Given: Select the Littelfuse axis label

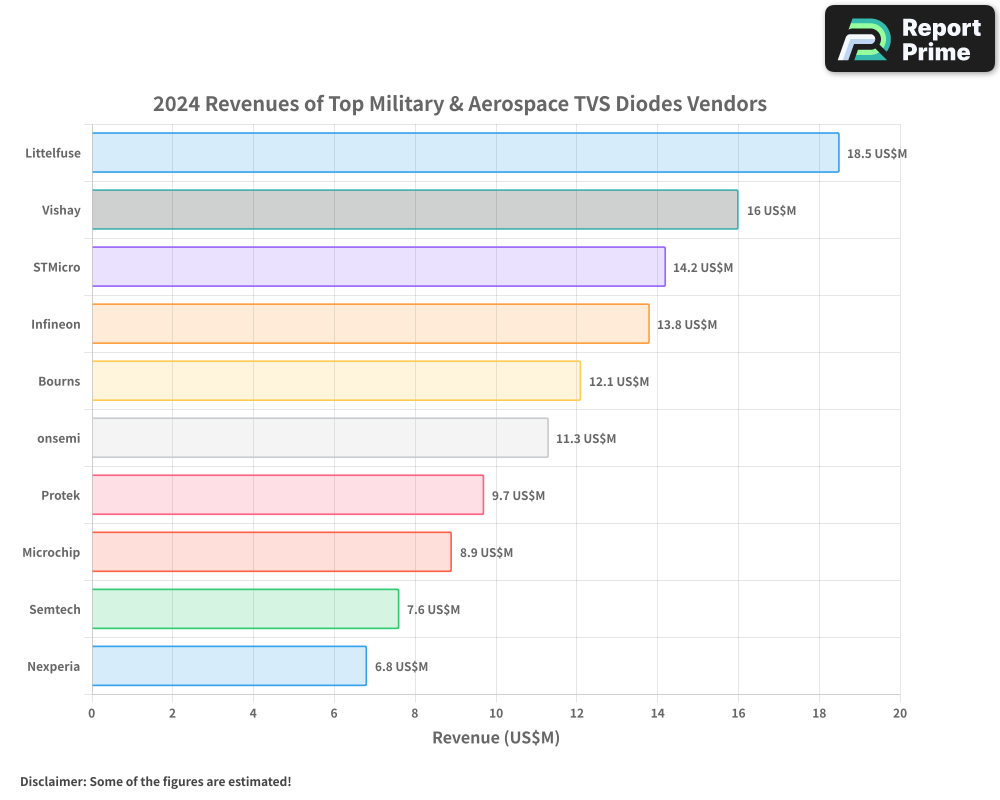Looking at the screenshot, I should click(x=54, y=153).
